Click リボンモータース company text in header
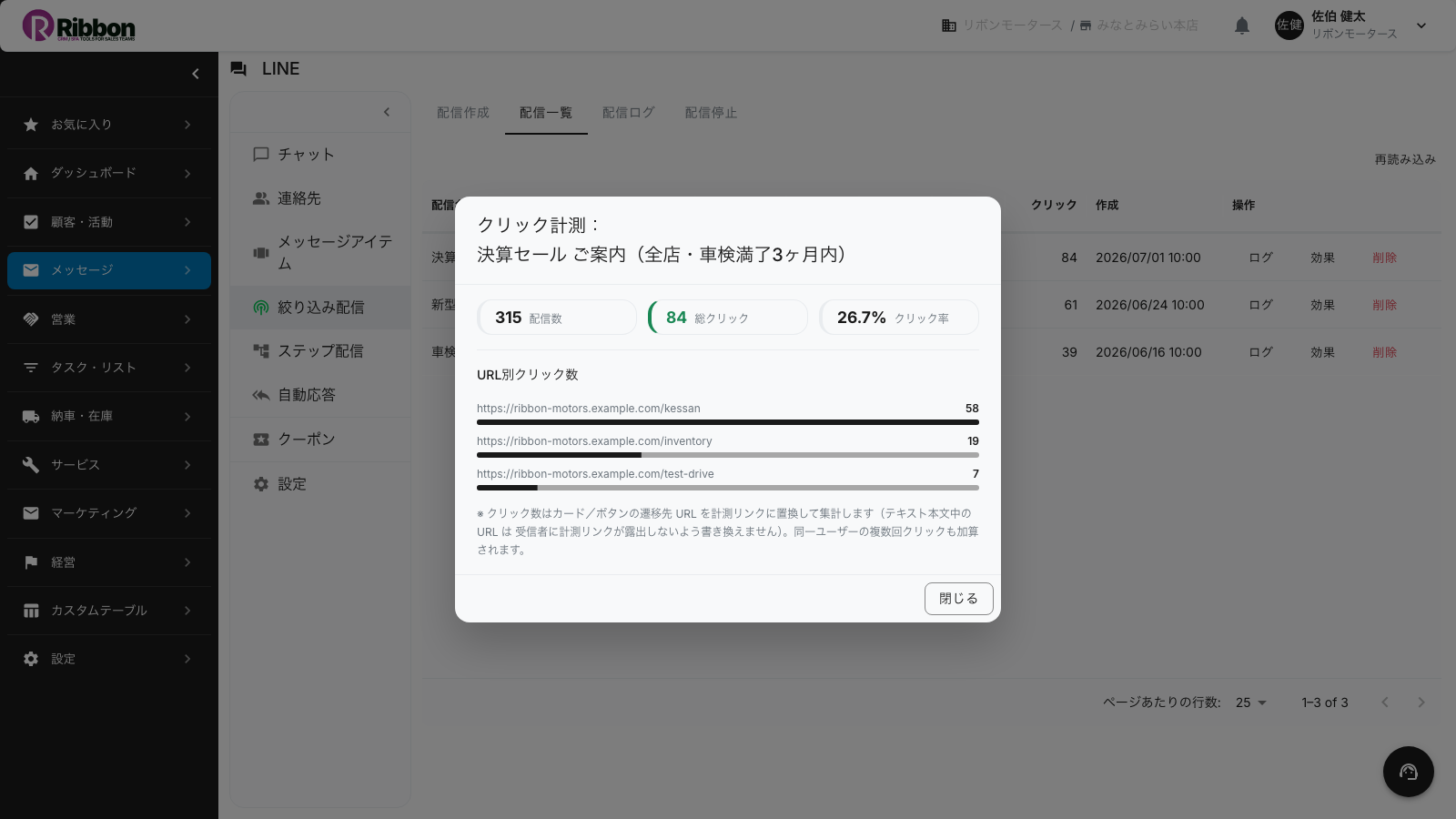Image resolution: width=1456 pixels, height=819 pixels. point(1013,25)
